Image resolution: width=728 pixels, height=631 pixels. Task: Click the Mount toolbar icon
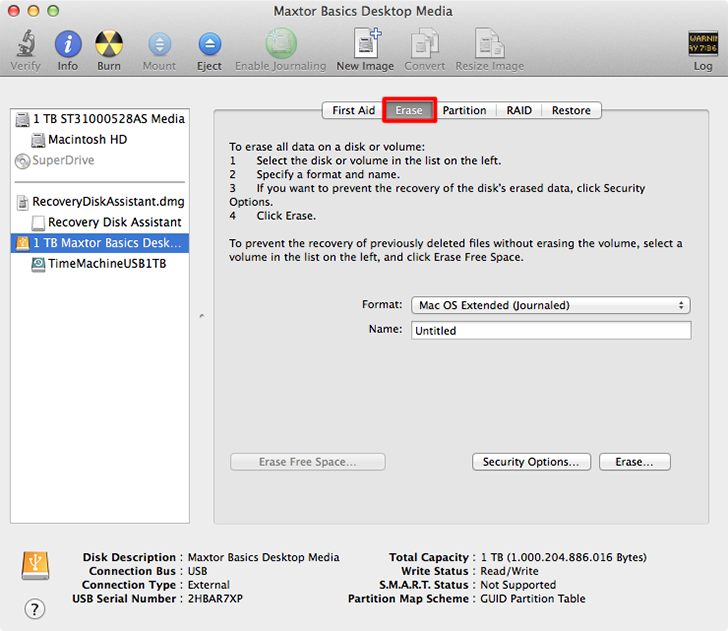(159, 45)
